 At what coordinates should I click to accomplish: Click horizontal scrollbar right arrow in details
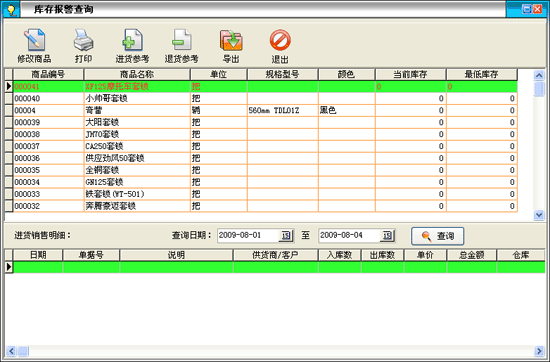pos(539,351)
